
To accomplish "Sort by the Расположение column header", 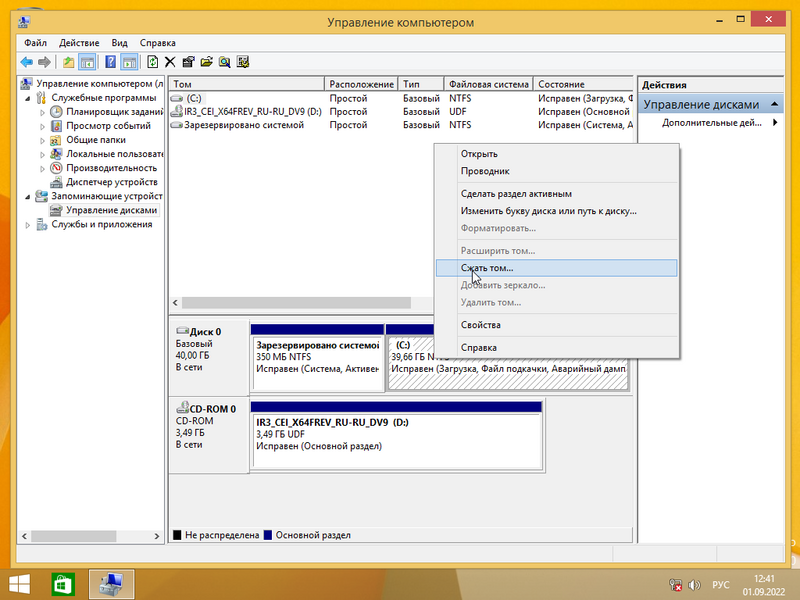I will (361, 84).
